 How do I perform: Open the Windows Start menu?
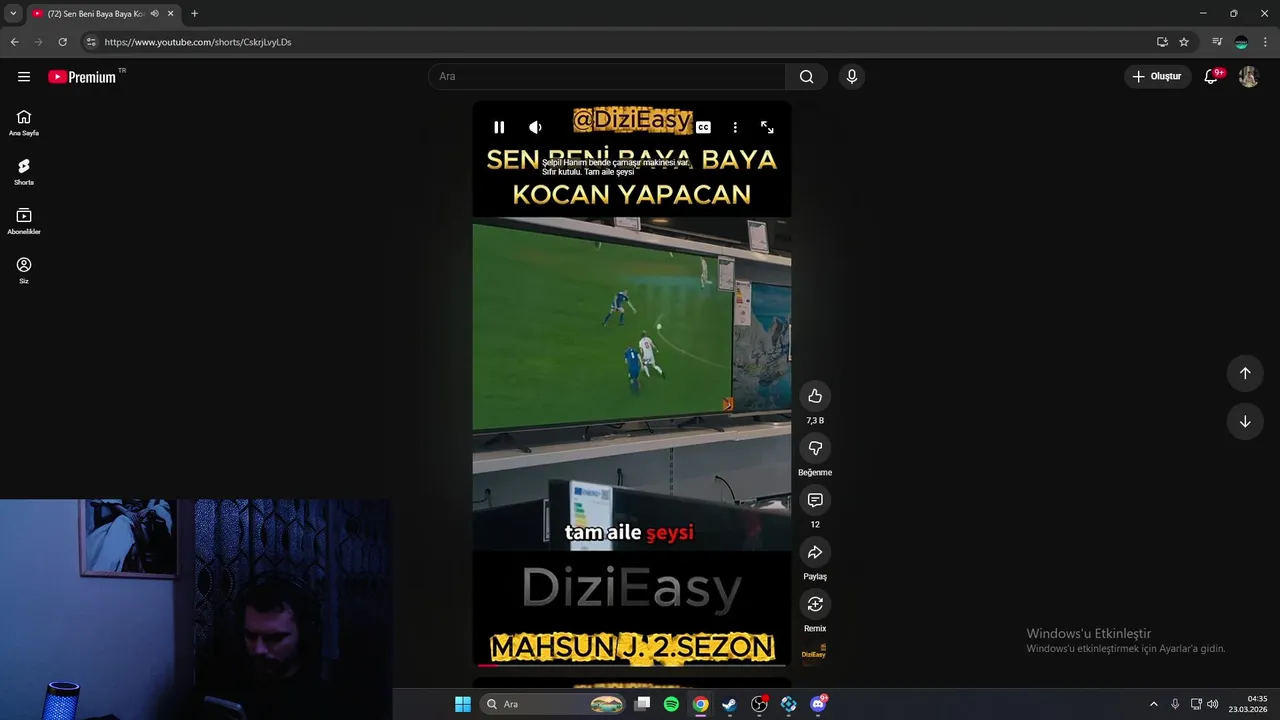click(463, 704)
